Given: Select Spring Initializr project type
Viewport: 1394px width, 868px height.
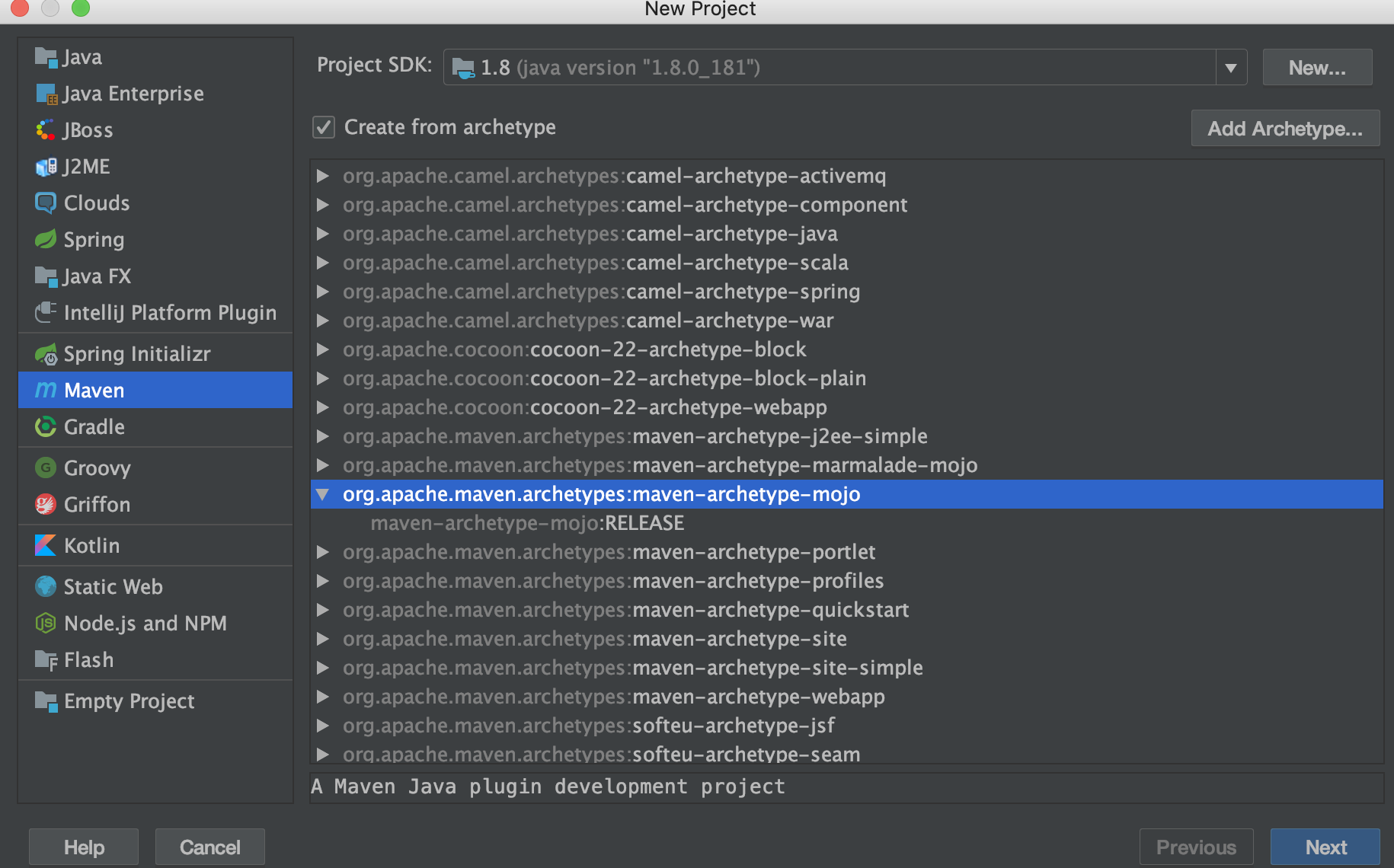Looking at the screenshot, I should click(x=155, y=354).
